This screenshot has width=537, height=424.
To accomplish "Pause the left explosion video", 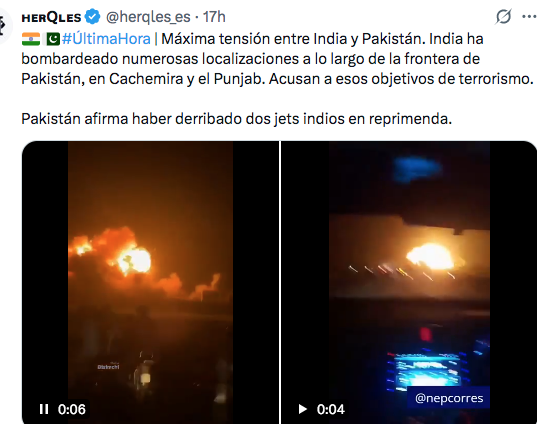I will [x=44, y=409].
